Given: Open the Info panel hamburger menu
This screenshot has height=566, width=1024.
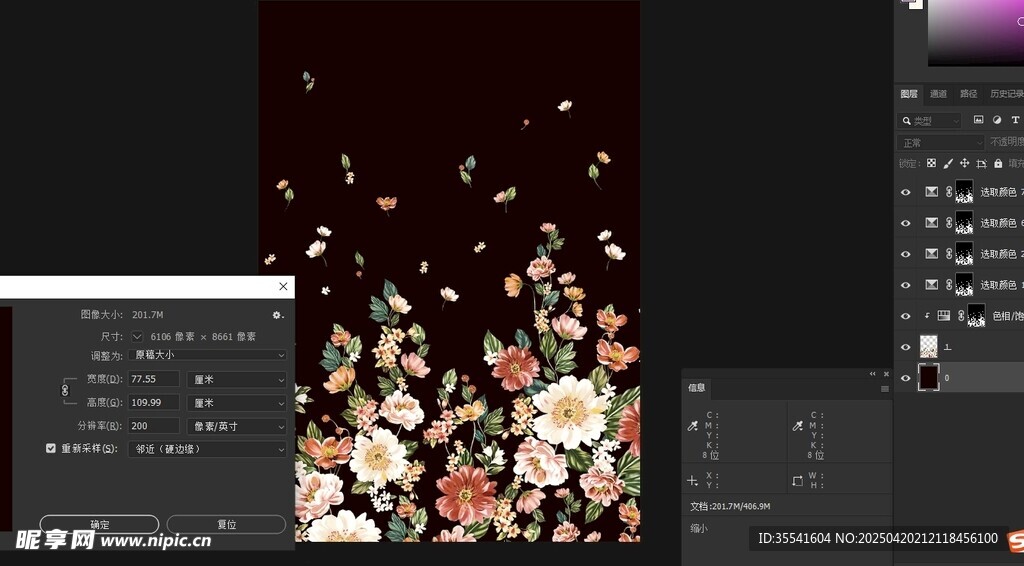Looking at the screenshot, I should point(885,388).
